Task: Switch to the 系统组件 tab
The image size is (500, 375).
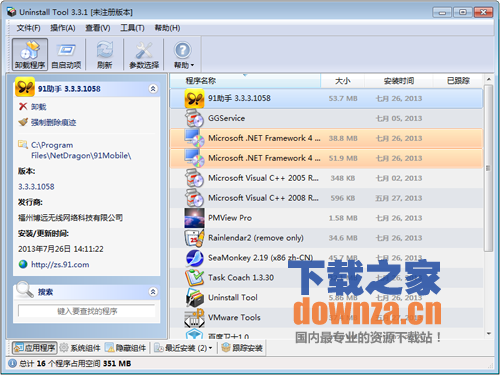Action: [80, 348]
